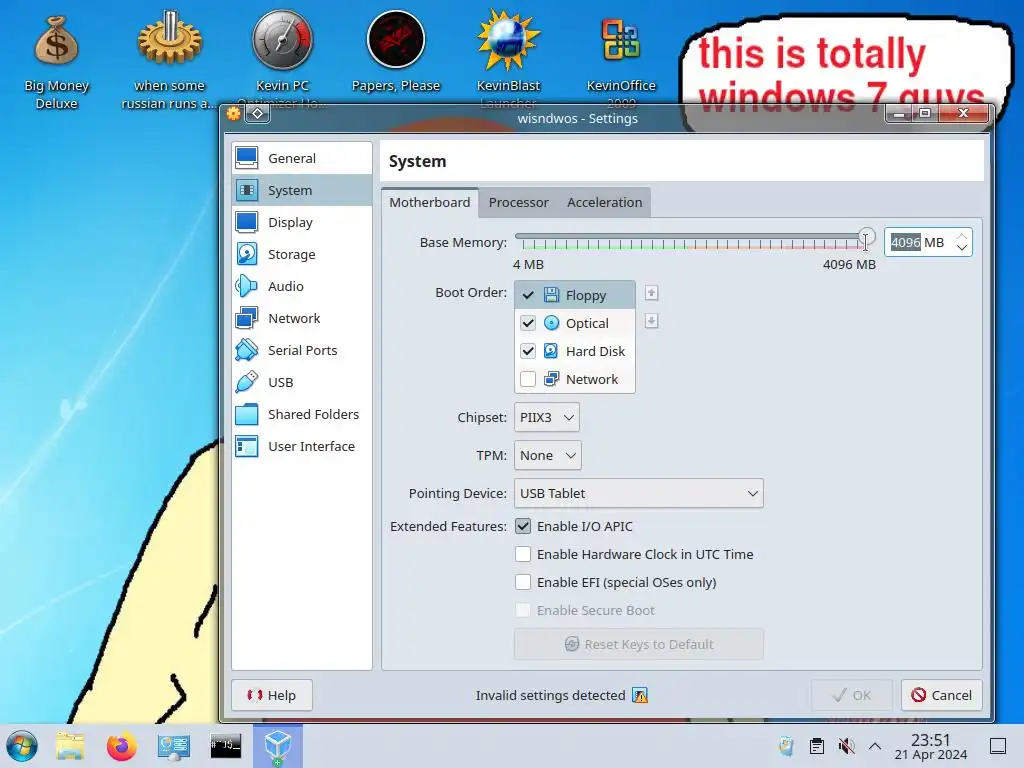Click the taskbar clock 23:51

click(x=931, y=746)
